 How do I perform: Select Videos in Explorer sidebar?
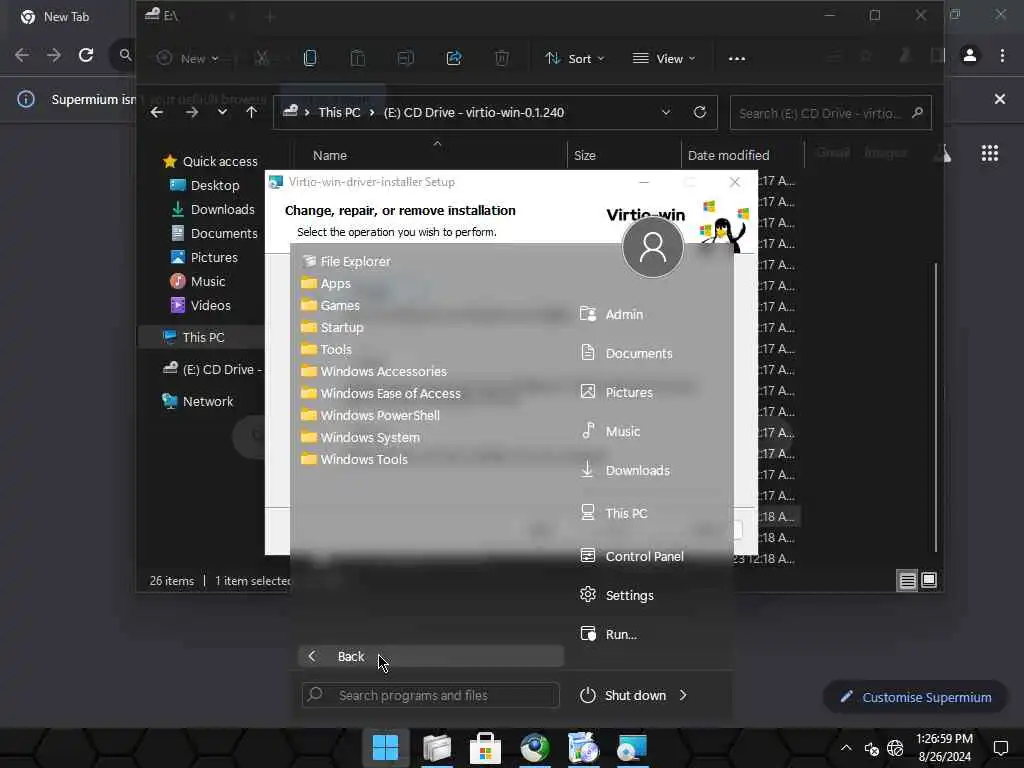(x=200, y=305)
